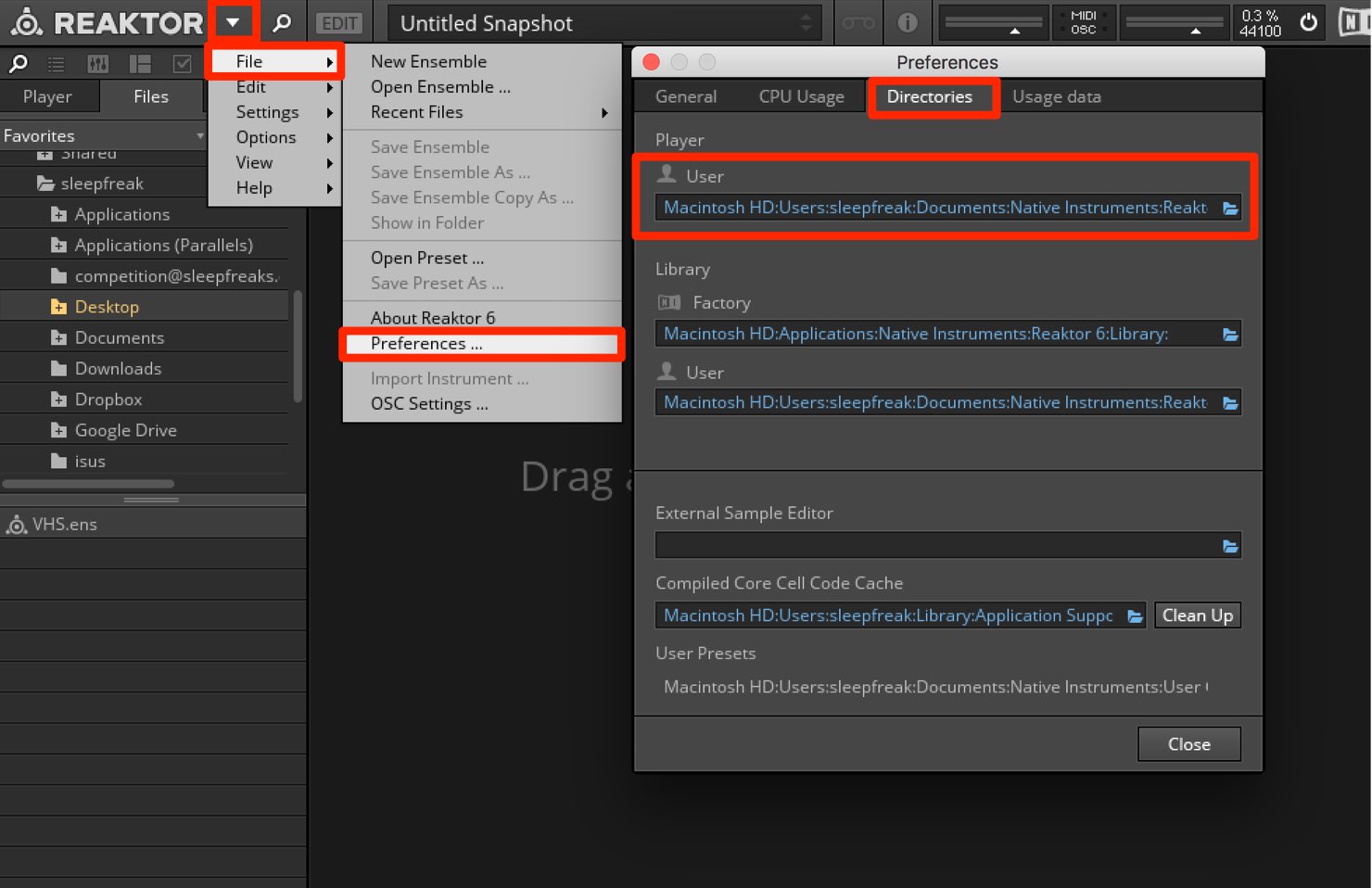Click the Reaktor logo icon
This screenshot has width=1372, height=888.
point(26,22)
